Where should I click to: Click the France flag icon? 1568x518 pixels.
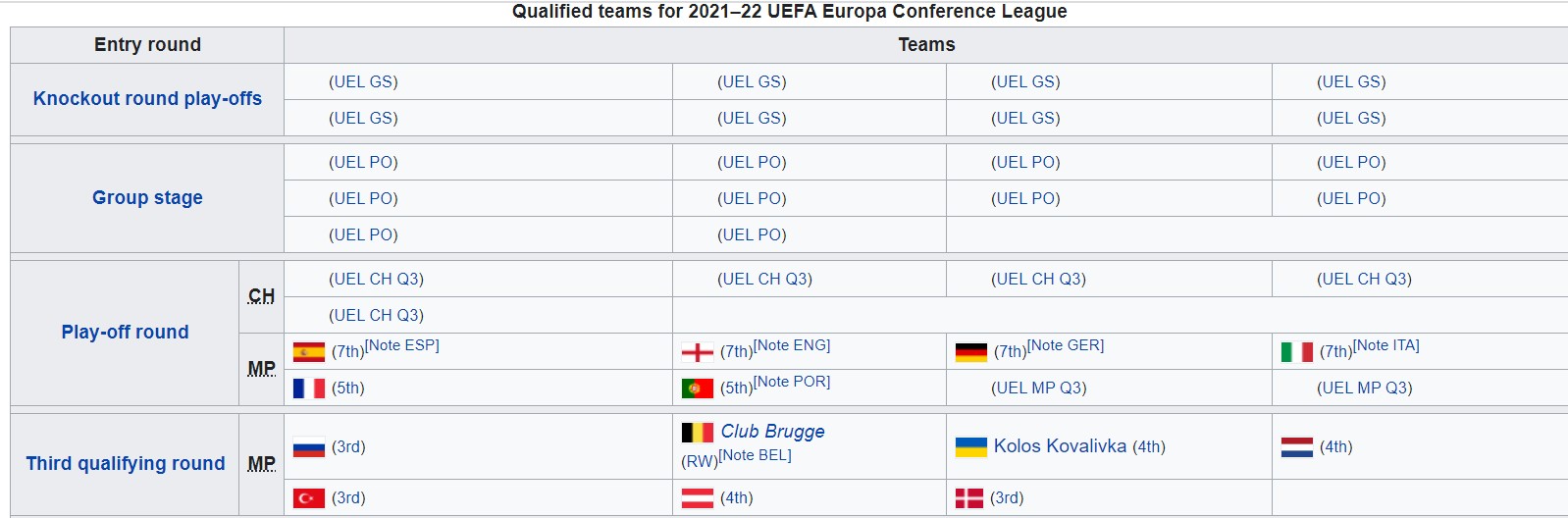point(309,388)
